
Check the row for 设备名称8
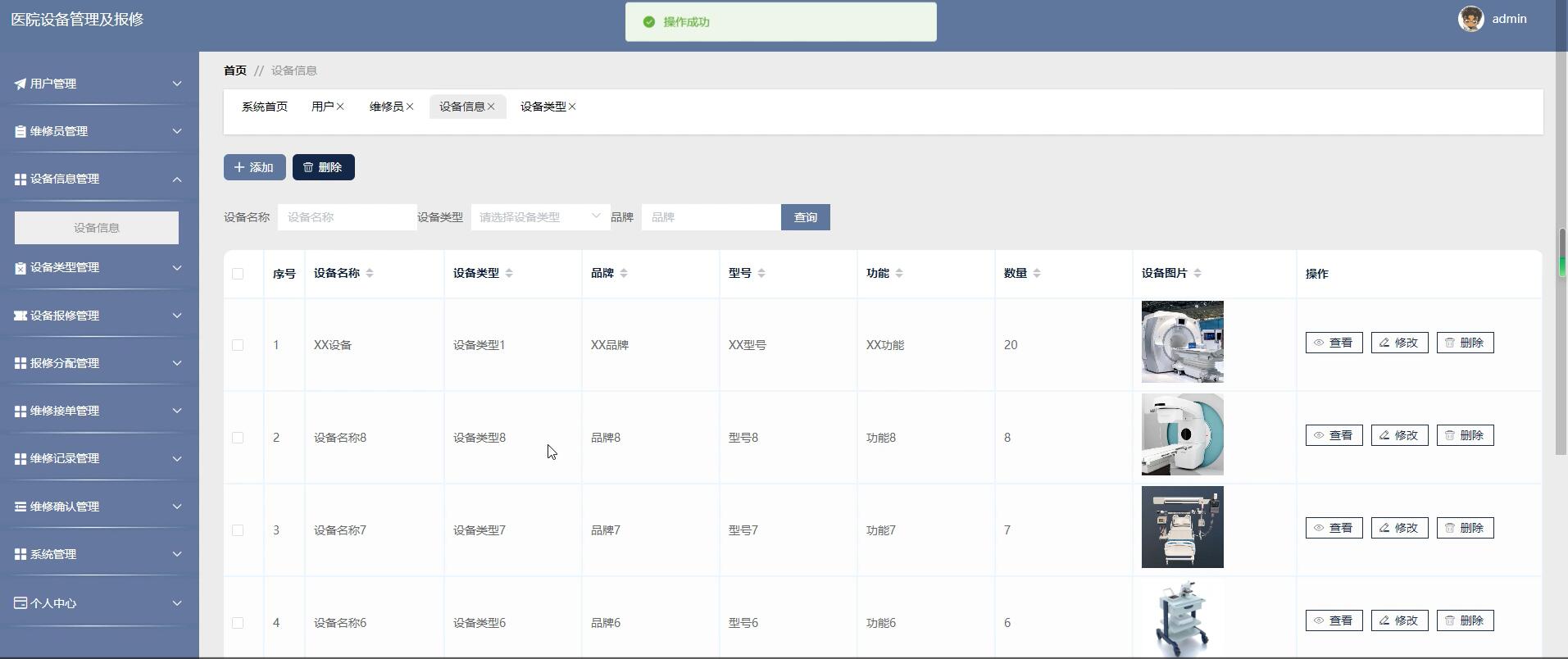(238, 438)
